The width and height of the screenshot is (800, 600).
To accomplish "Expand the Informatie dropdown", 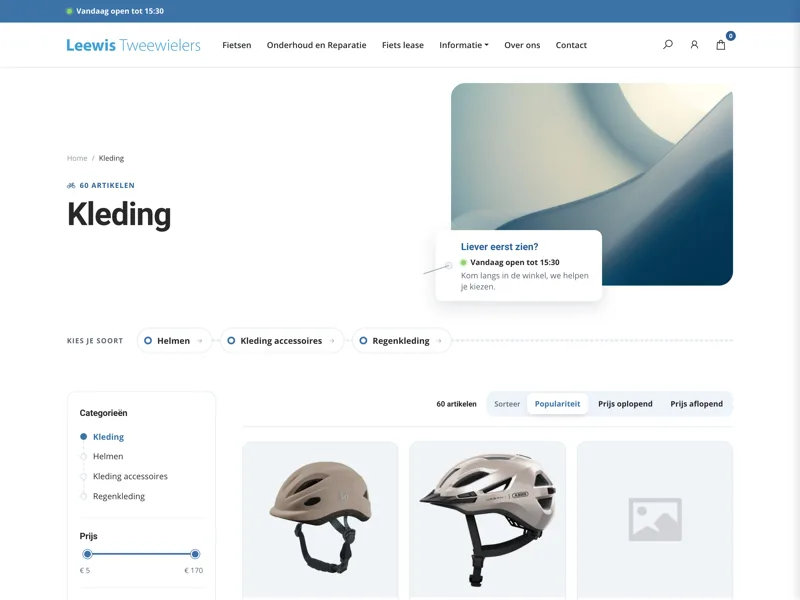I will pyautogui.click(x=464, y=45).
